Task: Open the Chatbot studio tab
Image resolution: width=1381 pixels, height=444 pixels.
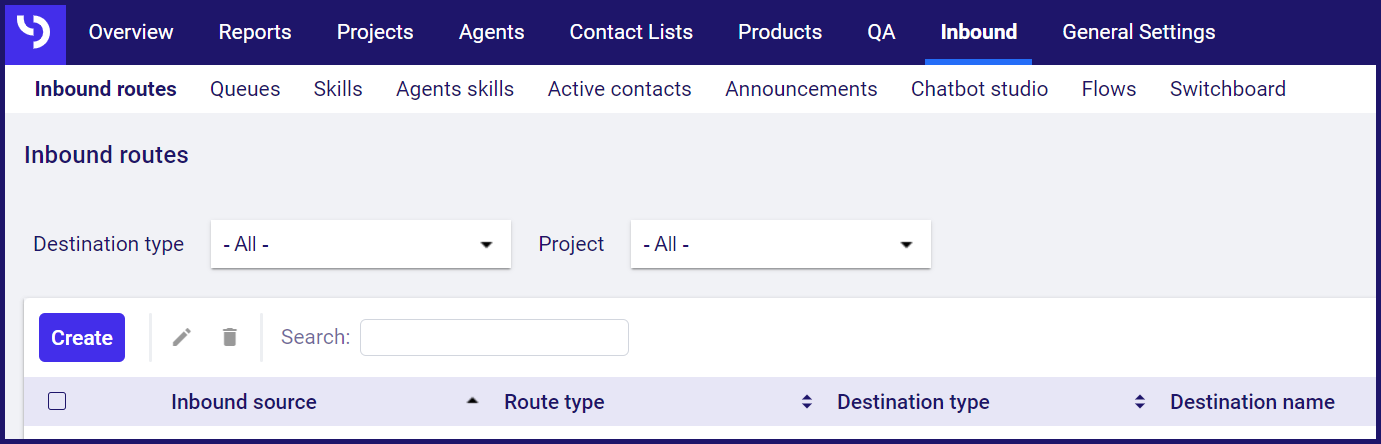Action: click(x=979, y=89)
